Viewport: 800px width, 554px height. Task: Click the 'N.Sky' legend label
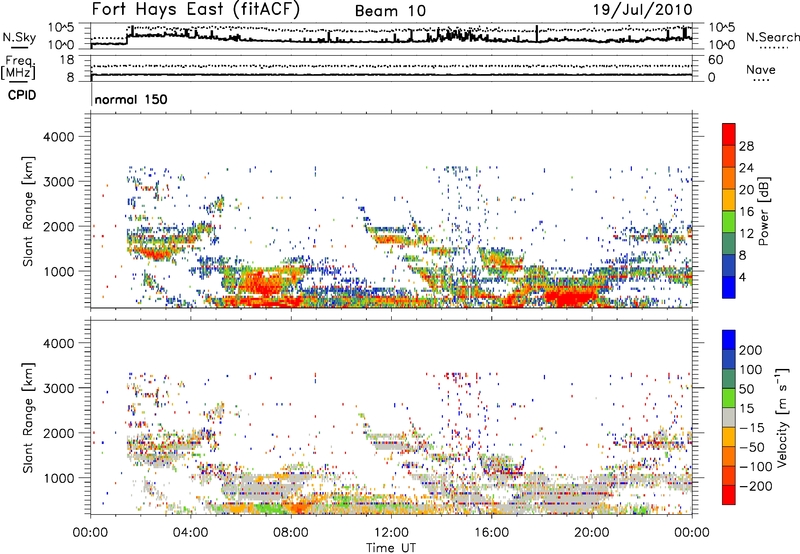pyautogui.click(x=19, y=37)
